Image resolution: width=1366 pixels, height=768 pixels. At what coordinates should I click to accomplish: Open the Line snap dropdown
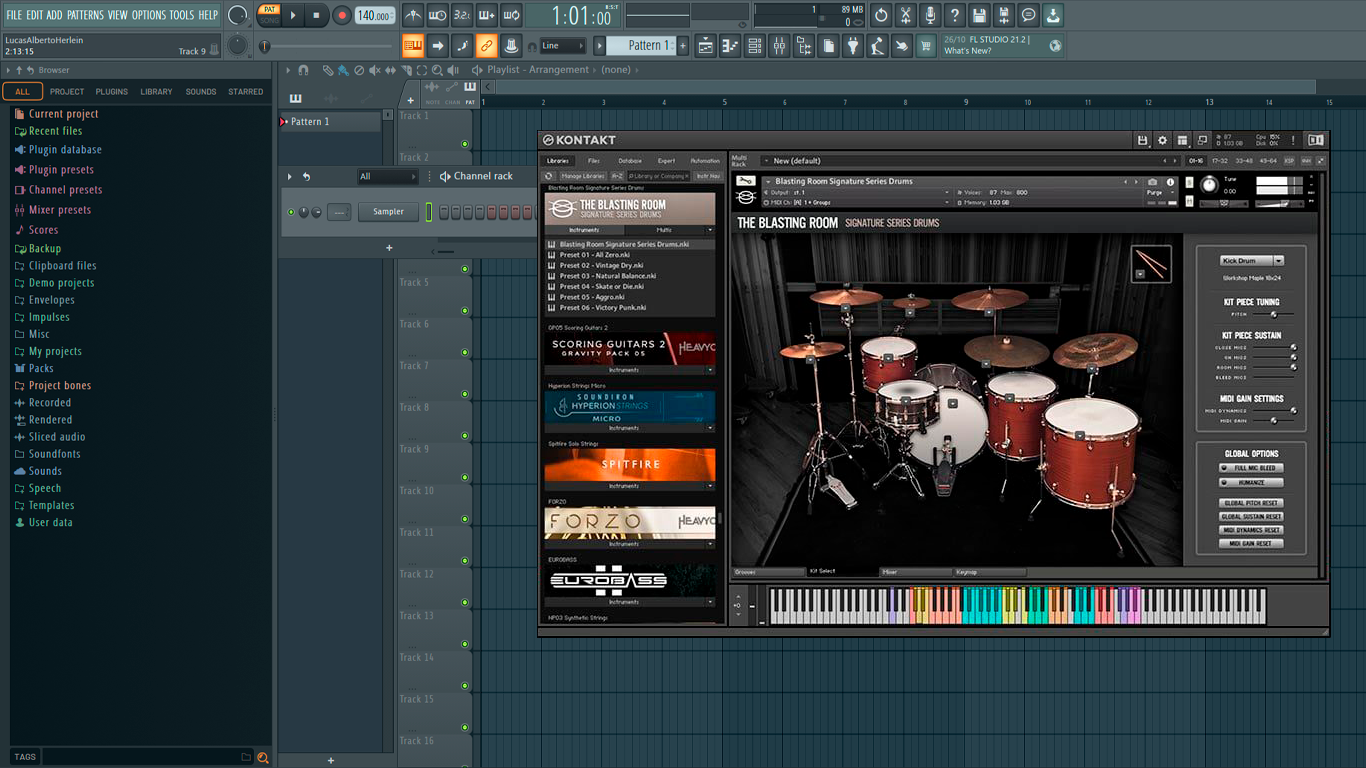562,46
